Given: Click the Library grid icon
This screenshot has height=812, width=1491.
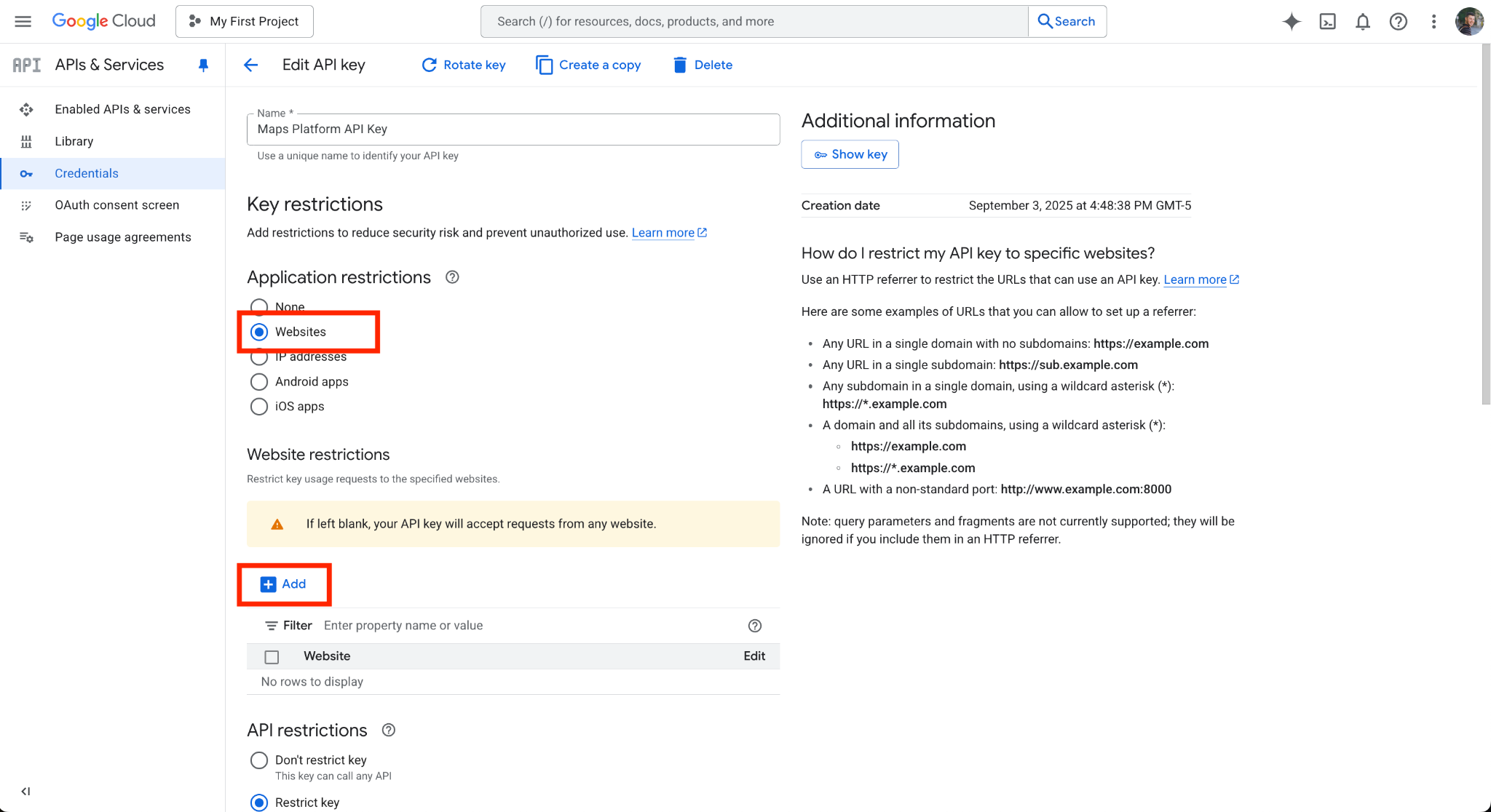Looking at the screenshot, I should (x=26, y=141).
